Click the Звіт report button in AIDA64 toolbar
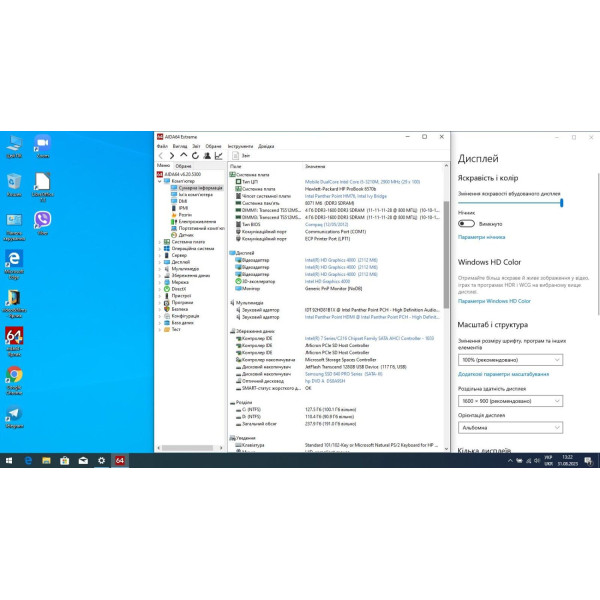The height and width of the screenshot is (600, 600). (241, 155)
